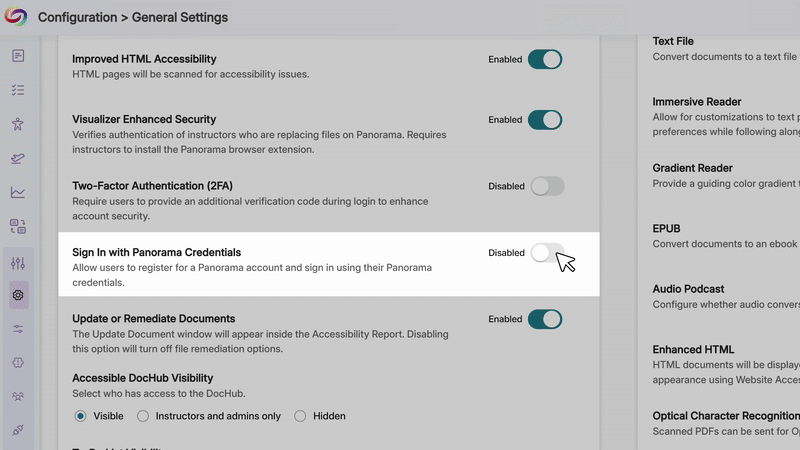Click the Optical Character Recognition heading
The width and height of the screenshot is (800, 450).
coord(726,416)
